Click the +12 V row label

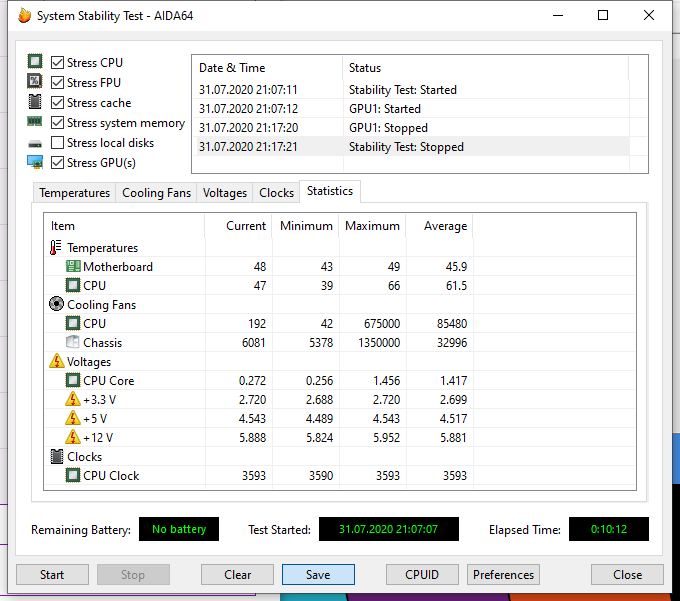coord(98,438)
